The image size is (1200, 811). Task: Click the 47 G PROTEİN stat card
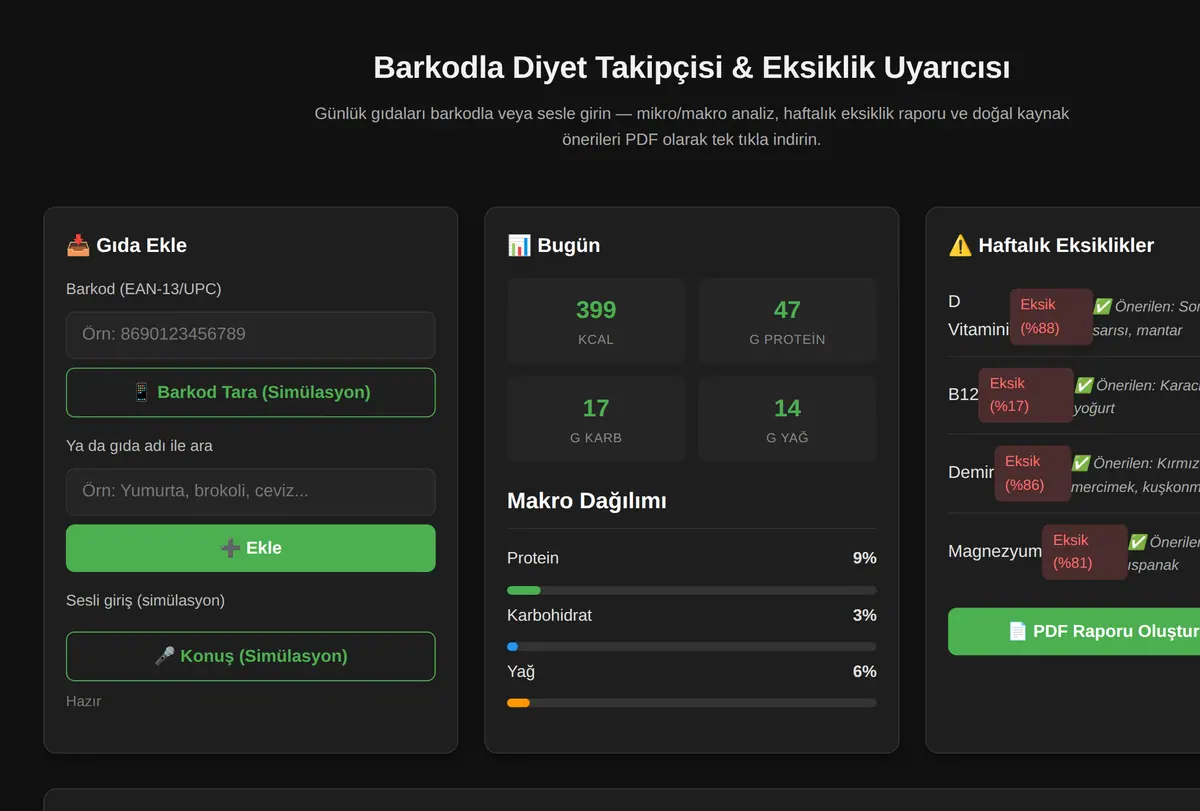[787, 321]
